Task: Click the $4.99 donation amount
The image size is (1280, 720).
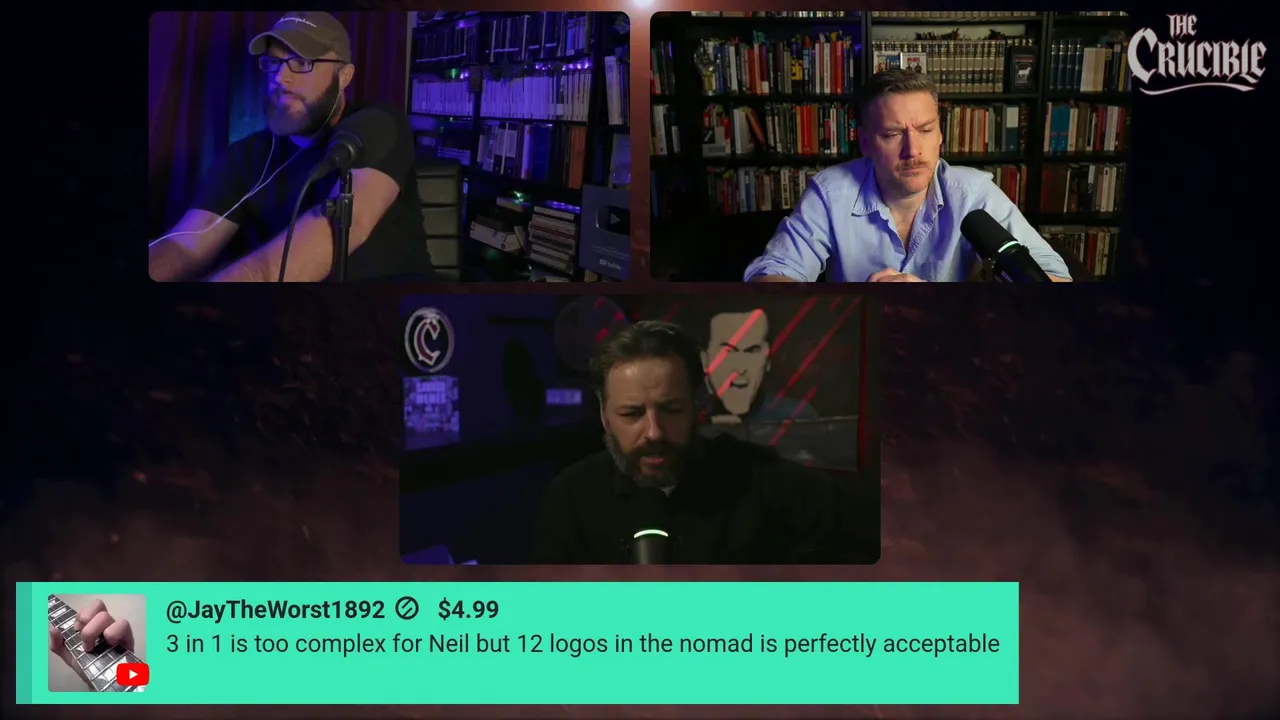Action: coord(468,609)
